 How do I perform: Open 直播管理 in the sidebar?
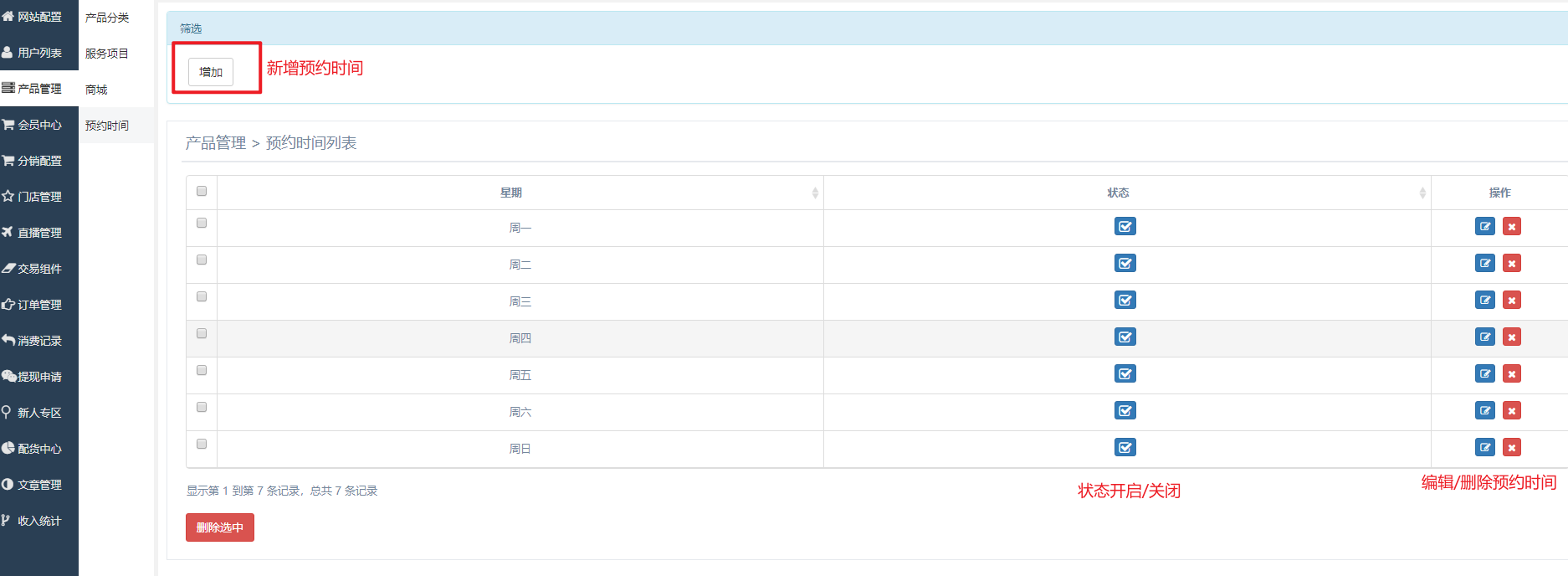tap(39, 233)
